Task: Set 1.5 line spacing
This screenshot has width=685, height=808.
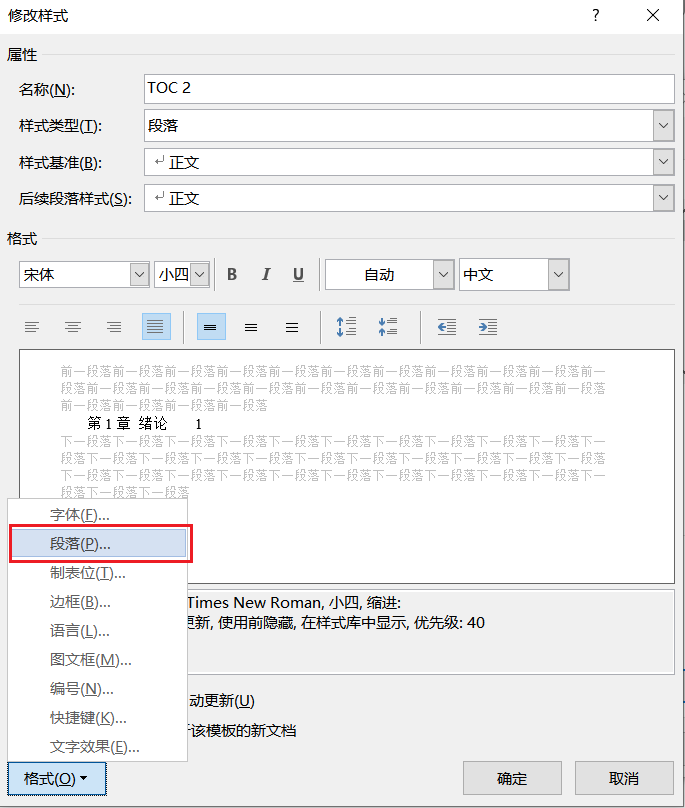Action: [251, 327]
